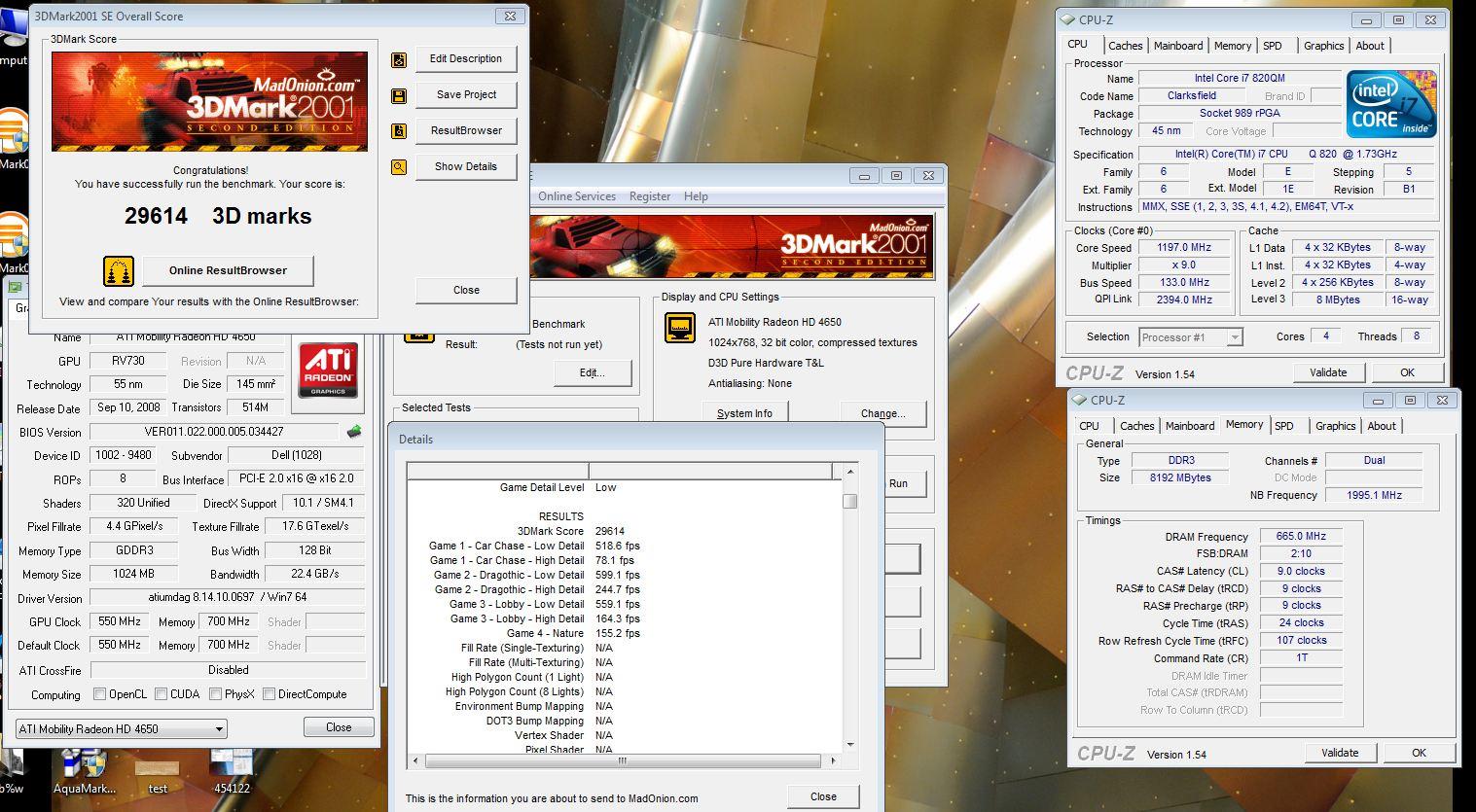Click the Edit... button under Benchmark

(593, 372)
